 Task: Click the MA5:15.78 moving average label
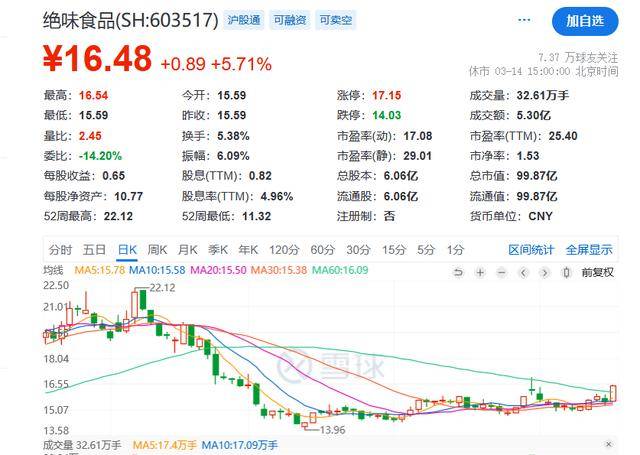pyautogui.click(x=100, y=270)
